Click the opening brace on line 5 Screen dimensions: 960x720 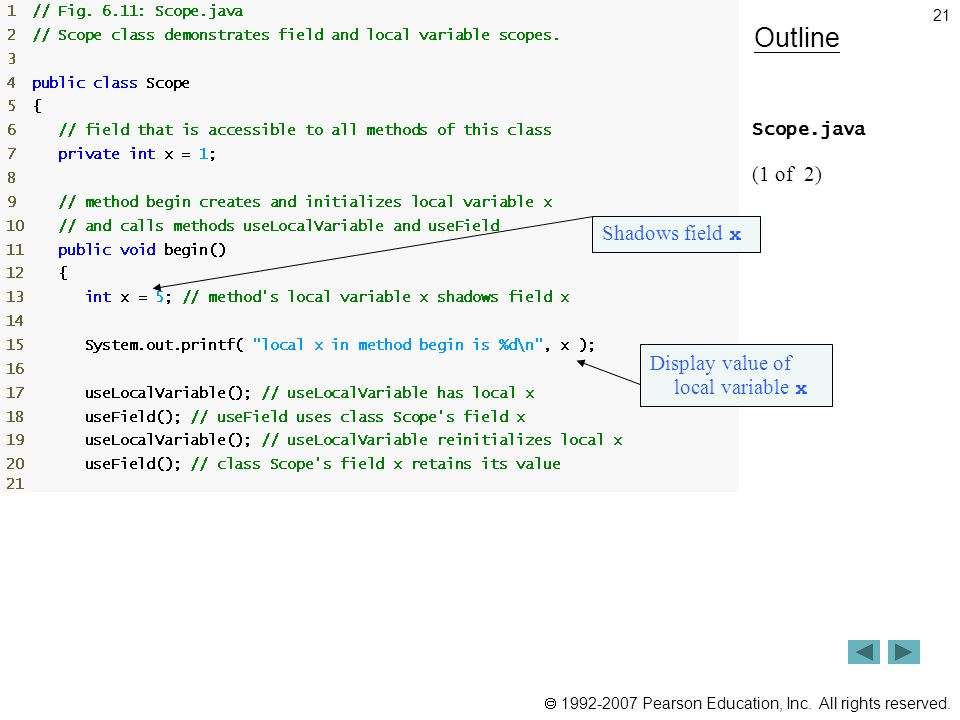point(37,106)
